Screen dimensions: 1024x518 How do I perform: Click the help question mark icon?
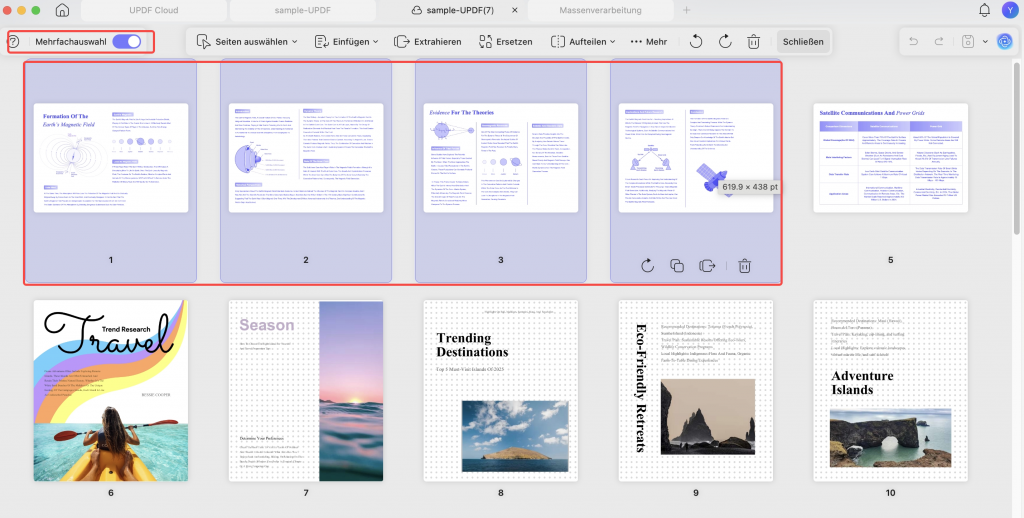14,42
